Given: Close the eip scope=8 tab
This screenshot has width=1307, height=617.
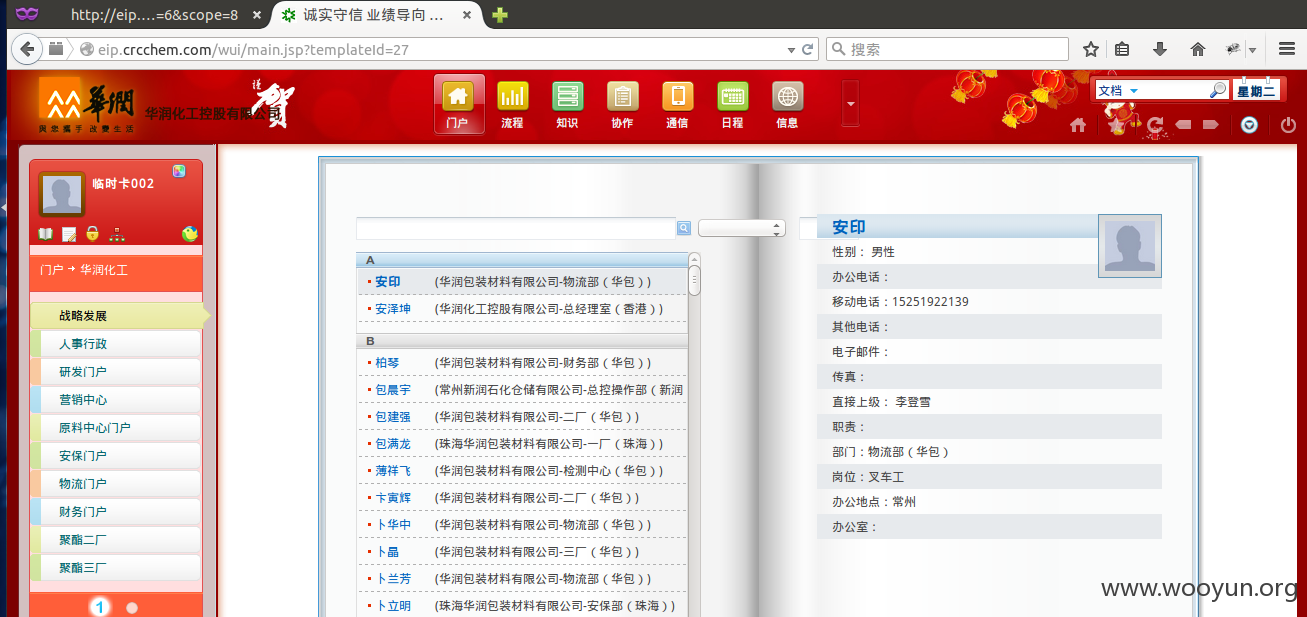Looking at the screenshot, I should click(257, 16).
